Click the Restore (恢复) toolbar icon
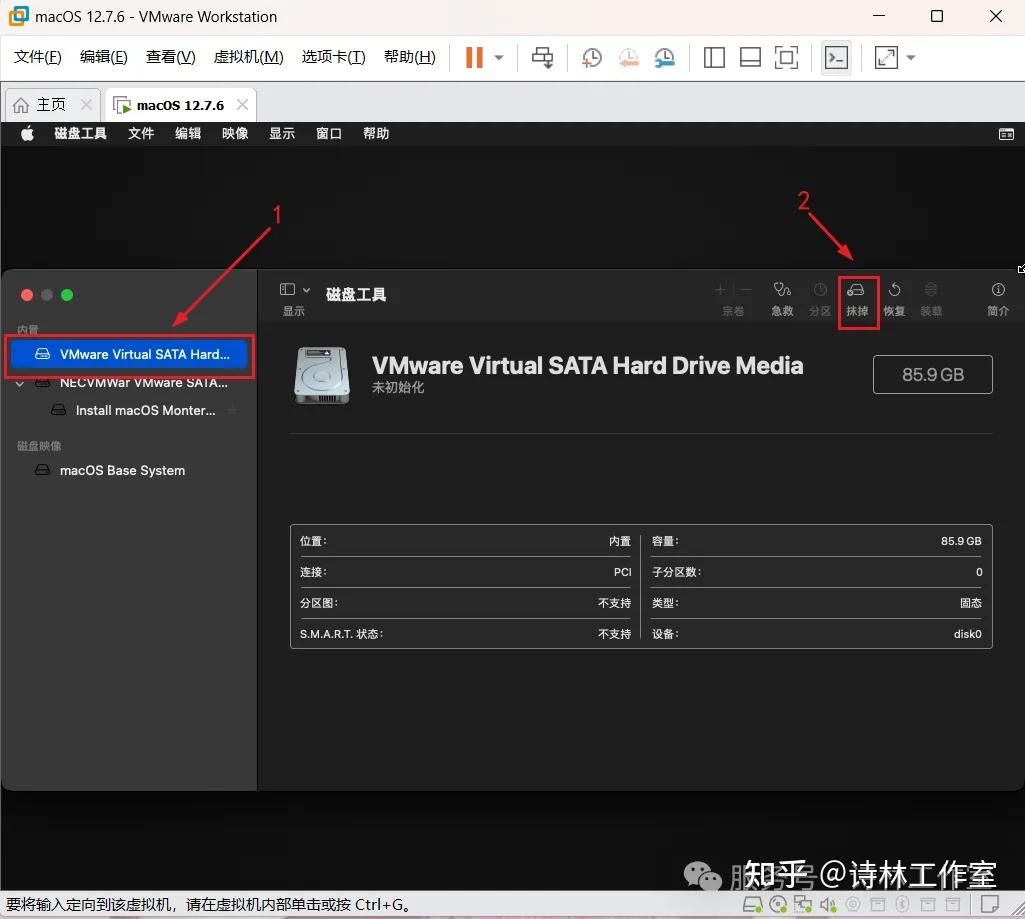 (894, 290)
